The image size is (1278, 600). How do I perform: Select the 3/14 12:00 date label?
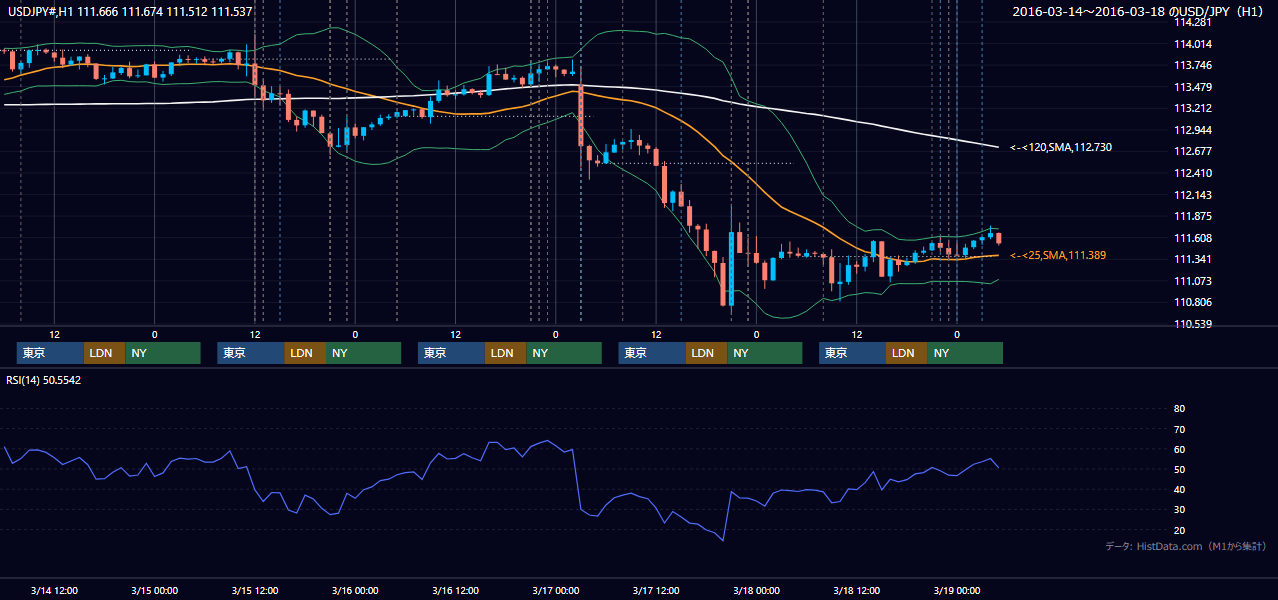click(x=54, y=590)
